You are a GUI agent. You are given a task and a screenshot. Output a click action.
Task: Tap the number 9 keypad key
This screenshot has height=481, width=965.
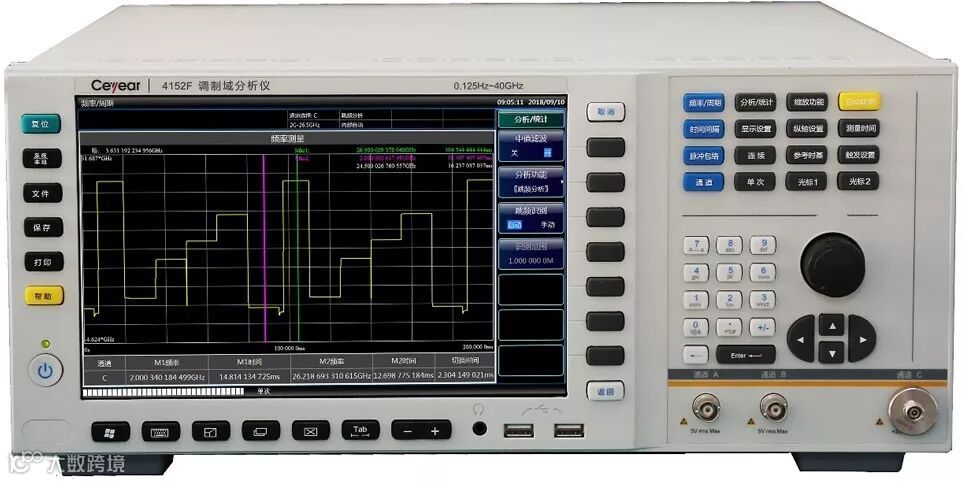pyautogui.click(x=763, y=245)
